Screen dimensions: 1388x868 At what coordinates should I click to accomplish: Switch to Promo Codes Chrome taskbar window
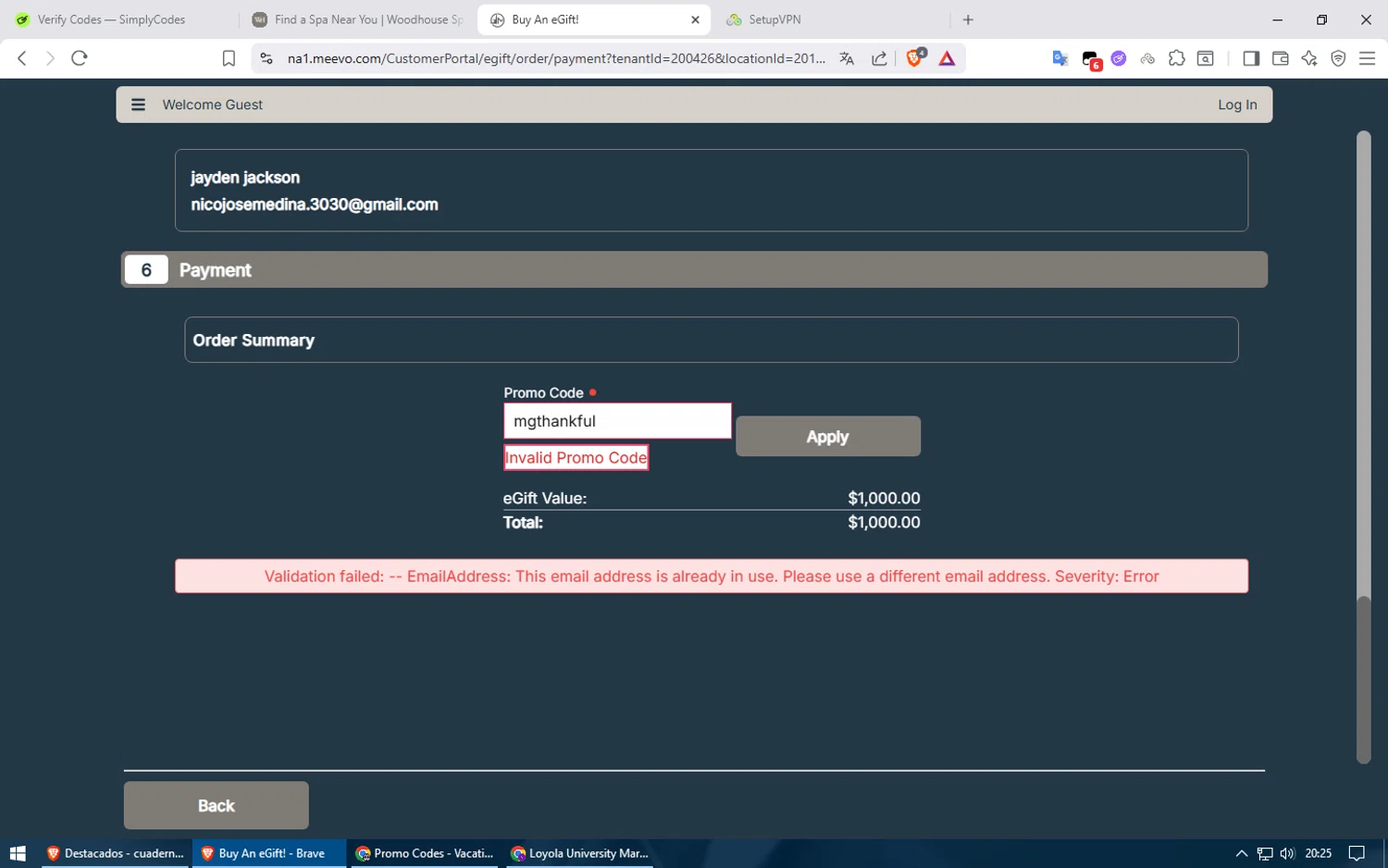[x=426, y=853]
